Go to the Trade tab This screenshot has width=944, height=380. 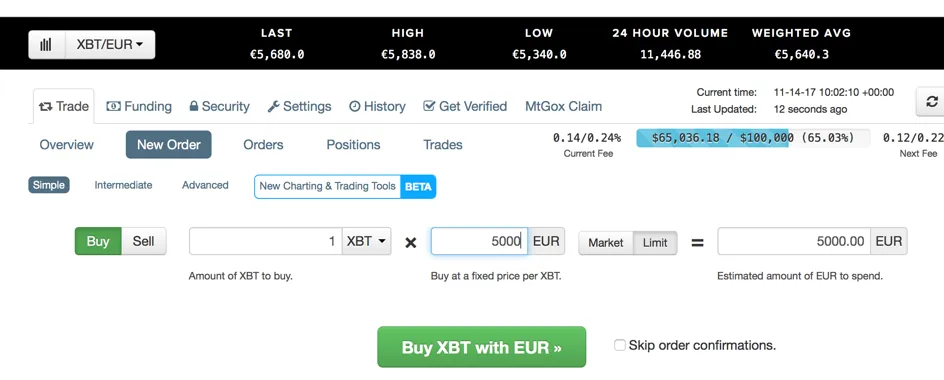(x=64, y=107)
